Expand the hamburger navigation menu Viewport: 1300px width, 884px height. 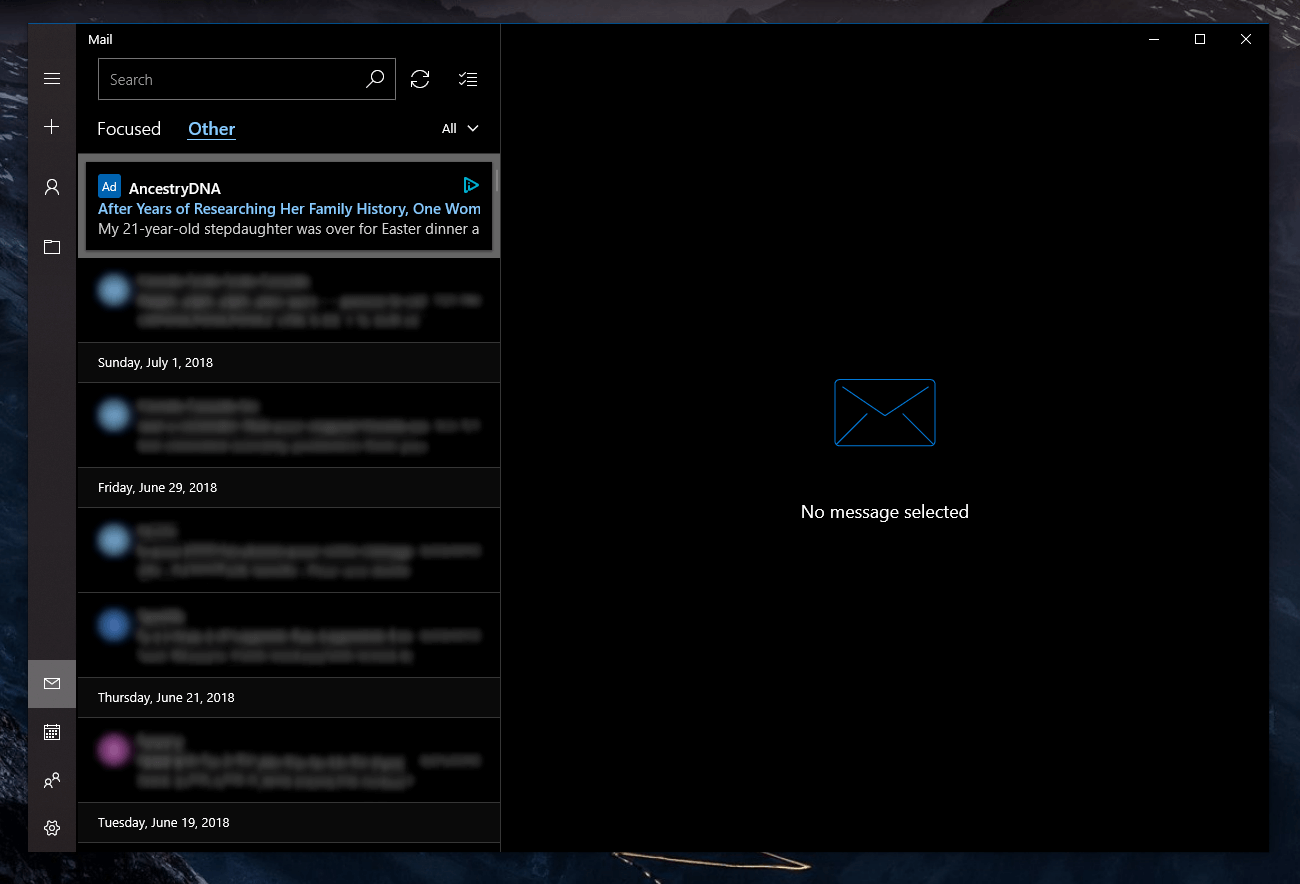coord(52,79)
